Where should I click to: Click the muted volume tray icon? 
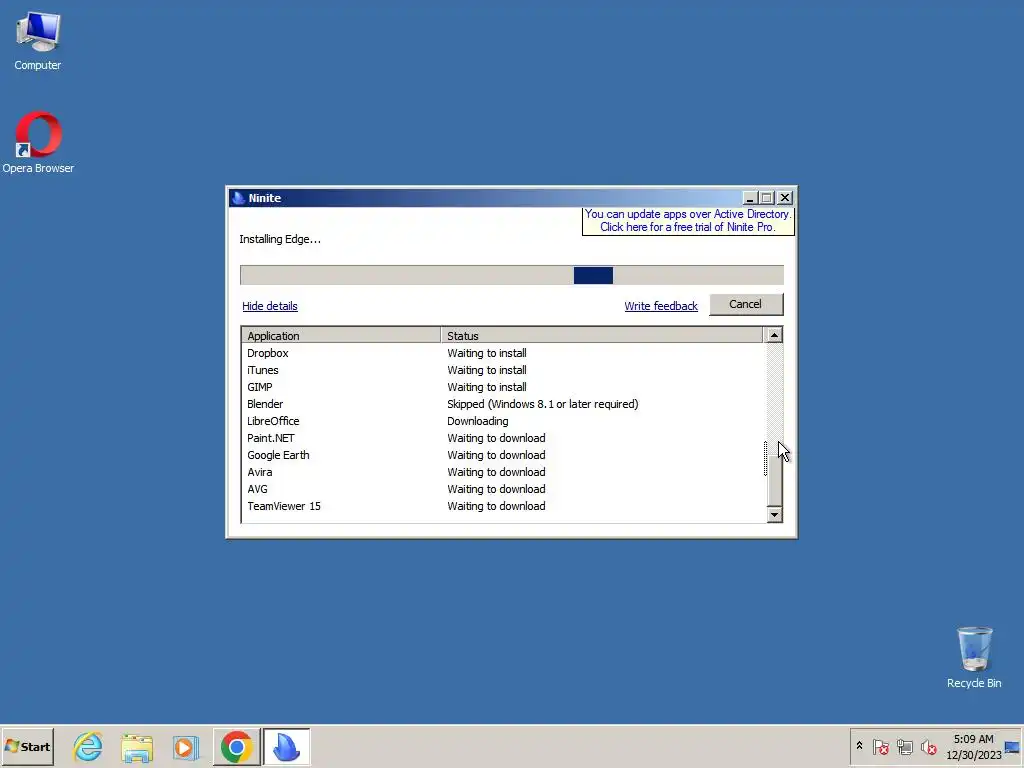coord(928,746)
